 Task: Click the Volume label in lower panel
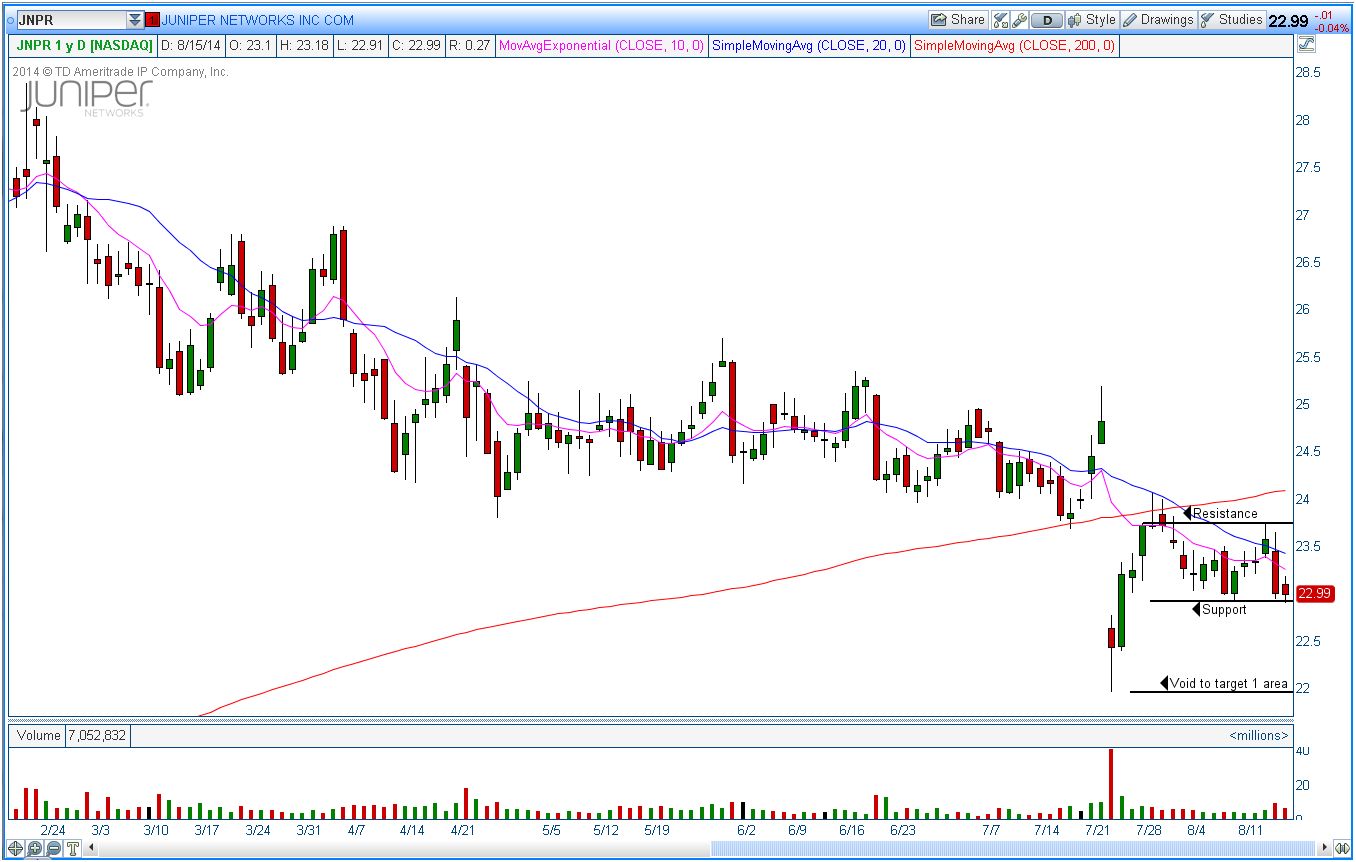tap(38, 736)
